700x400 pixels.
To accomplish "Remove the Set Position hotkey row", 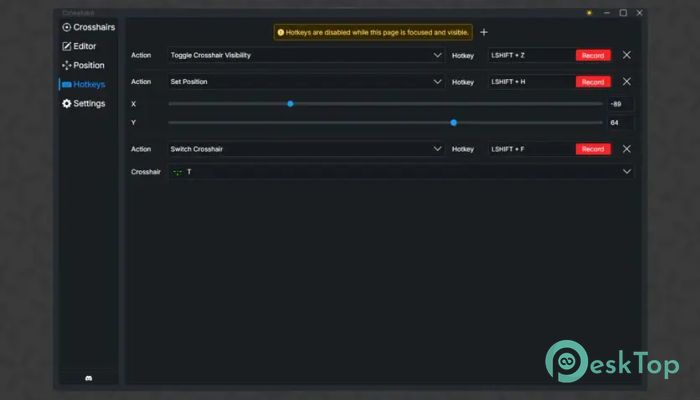I will click(627, 82).
